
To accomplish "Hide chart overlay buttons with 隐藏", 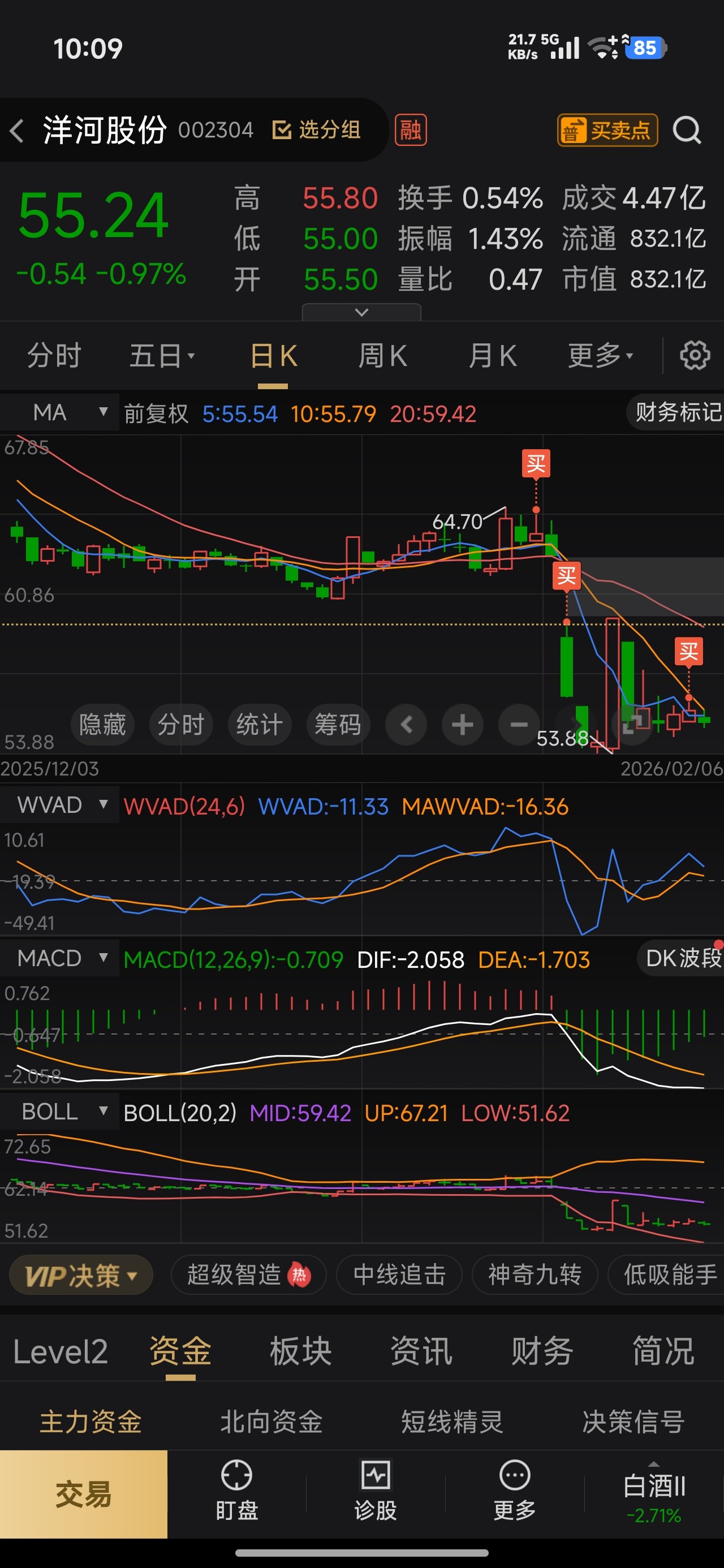I will (x=102, y=725).
